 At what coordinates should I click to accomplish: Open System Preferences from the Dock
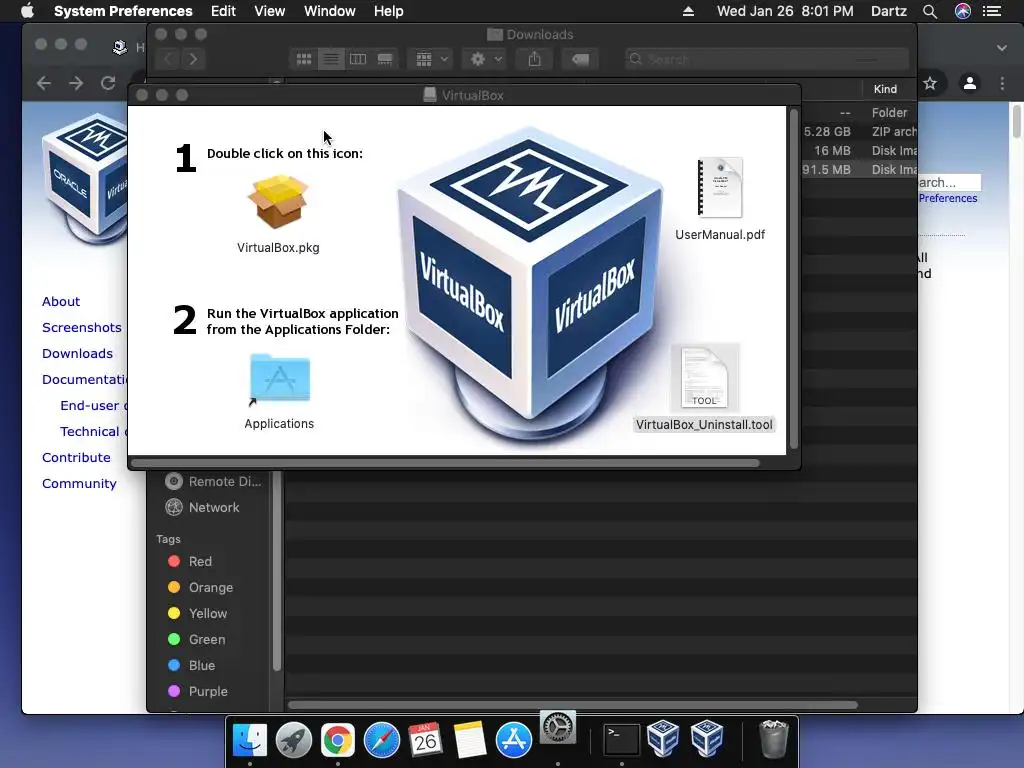pyautogui.click(x=558, y=728)
